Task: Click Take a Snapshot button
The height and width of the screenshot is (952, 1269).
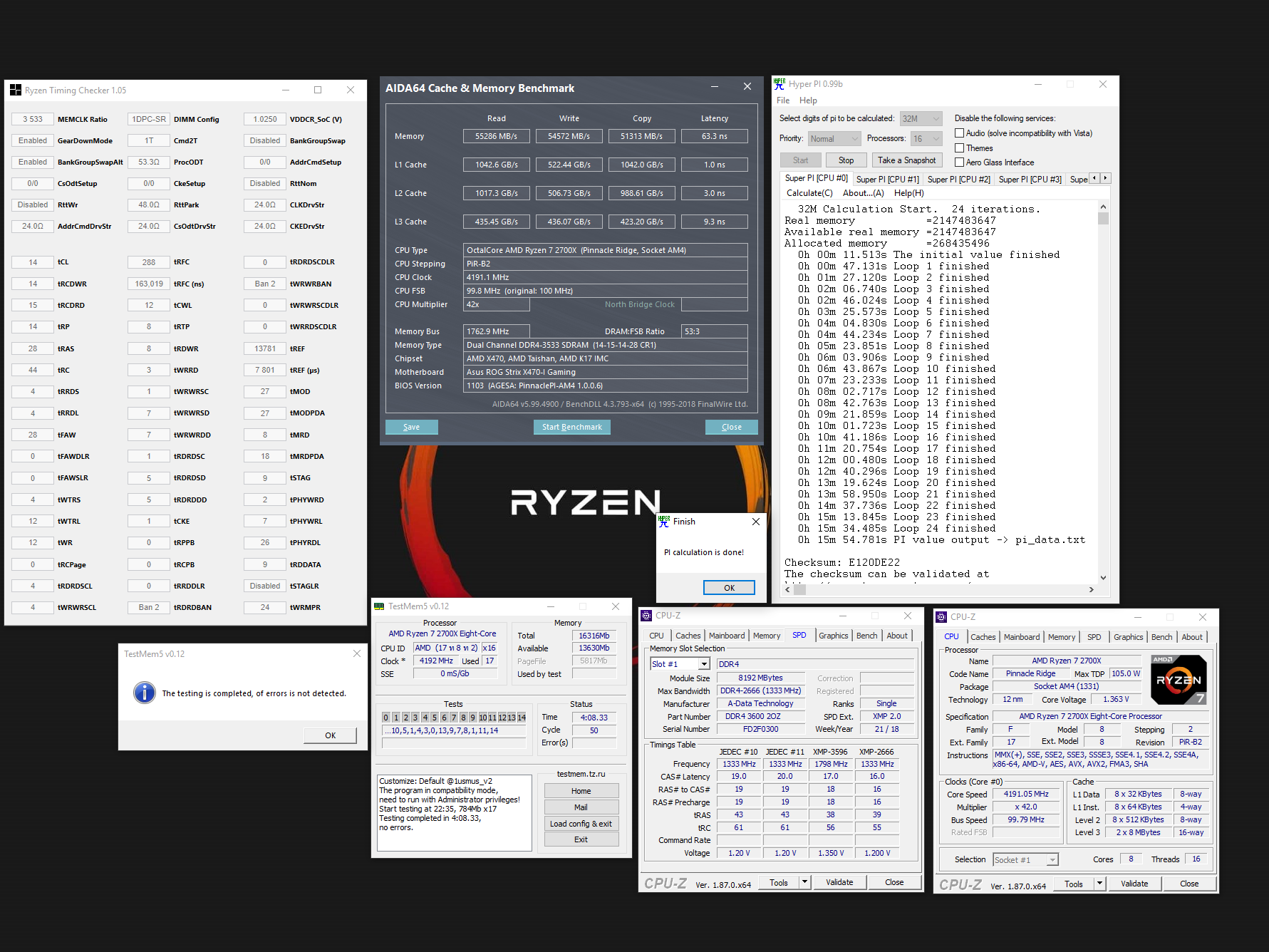Action: [906, 160]
